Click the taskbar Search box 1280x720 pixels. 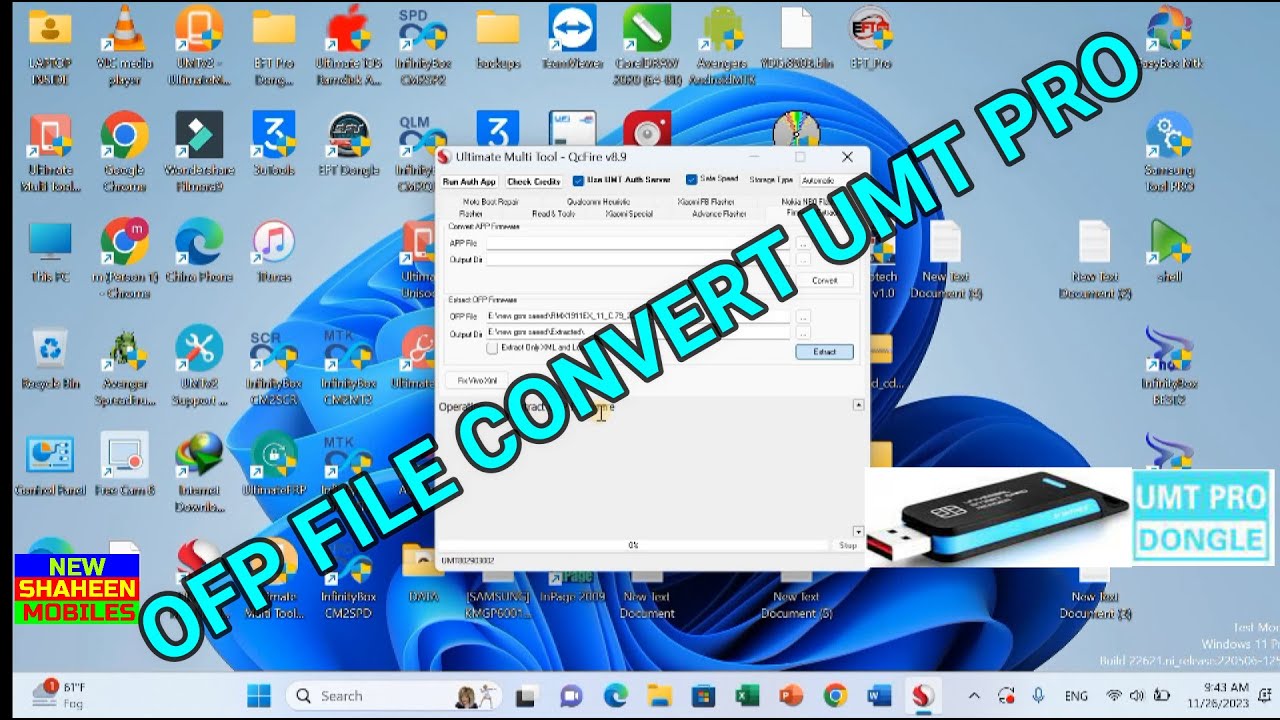click(x=395, y=695)
